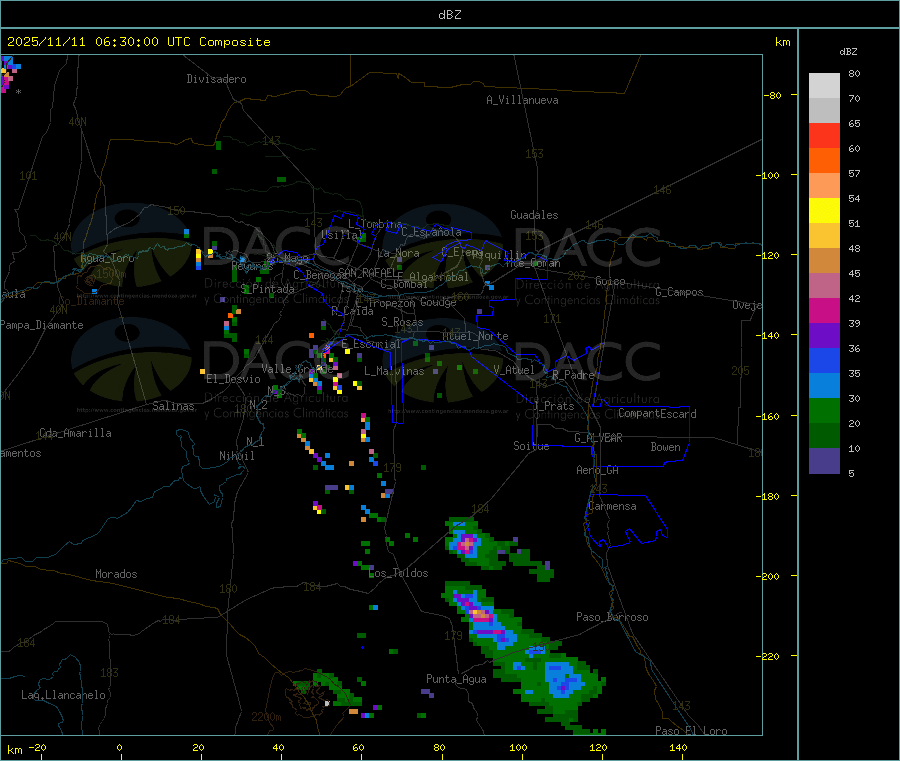Click the El_Desvio location label
This screenshot has height=761, width=900.
point(233,379)
